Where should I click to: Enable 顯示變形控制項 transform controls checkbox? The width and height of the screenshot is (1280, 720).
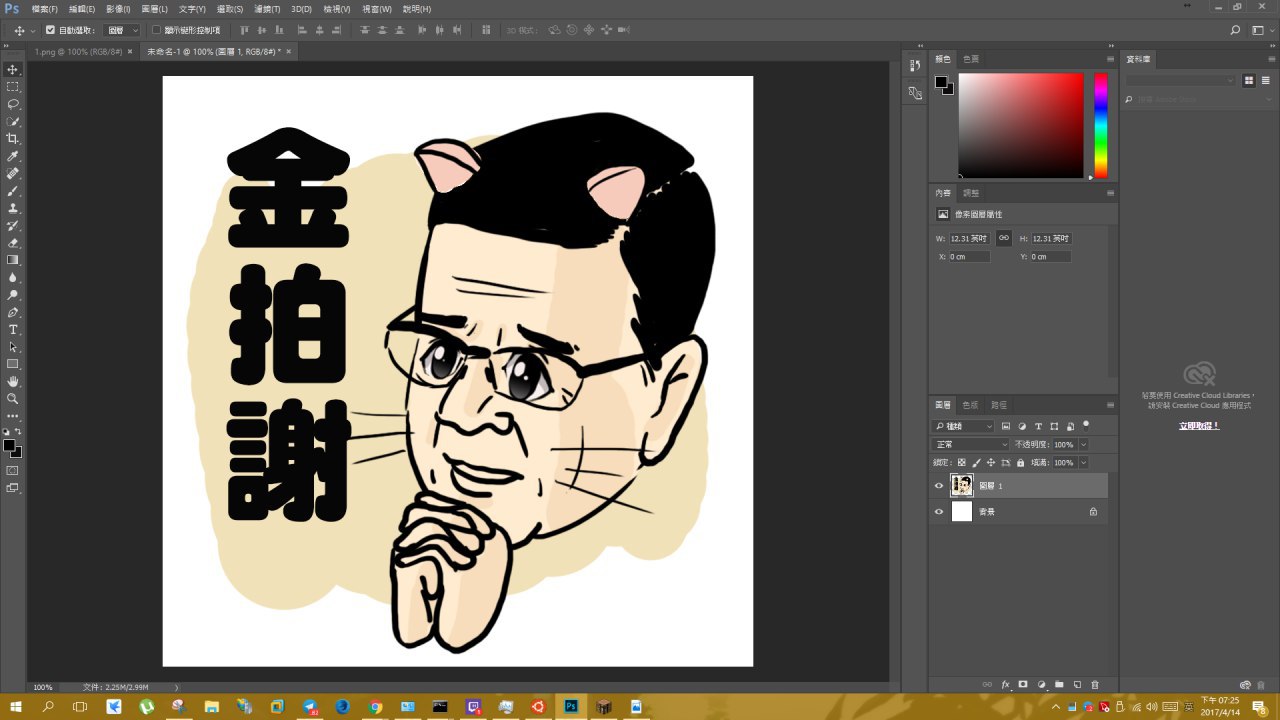pos(156,30)
